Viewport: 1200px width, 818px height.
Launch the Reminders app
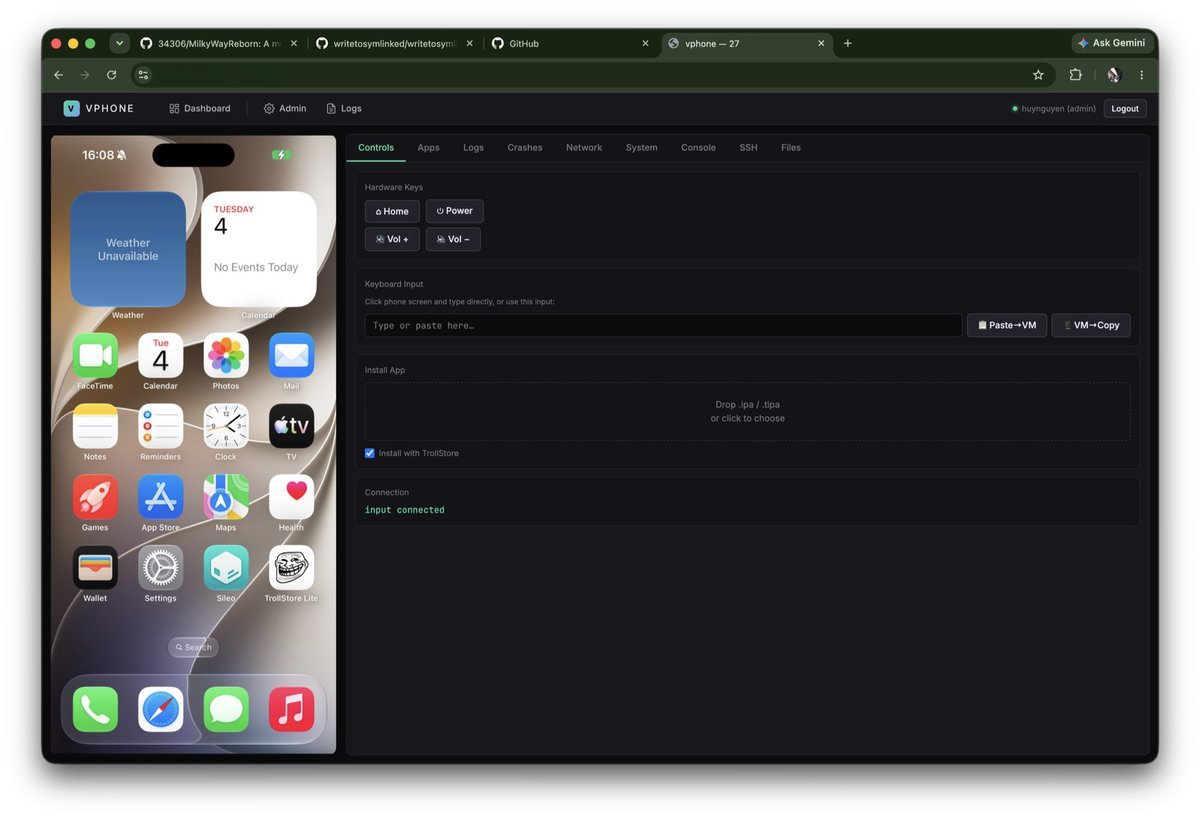coord(160,426)
